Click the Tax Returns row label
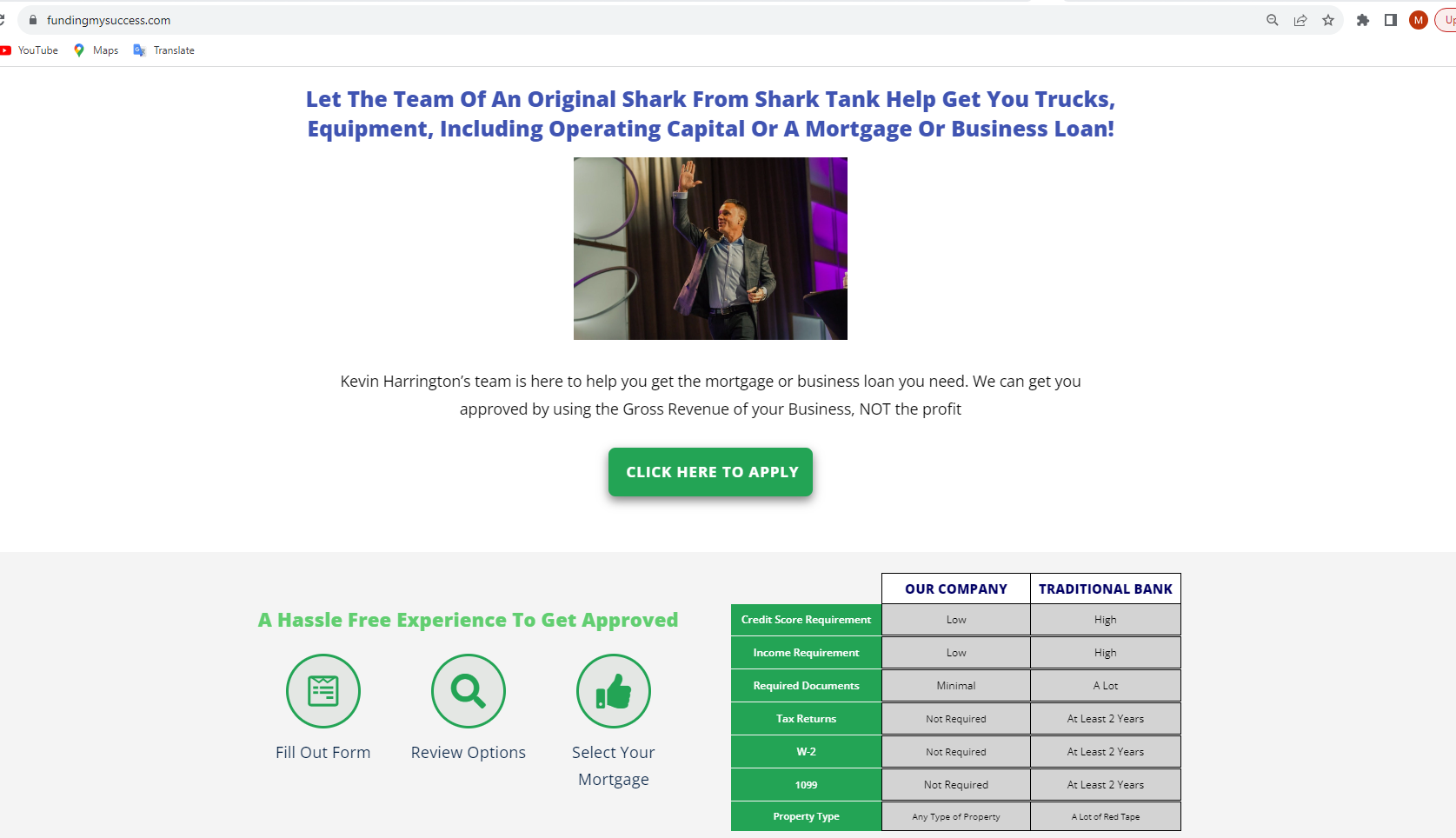This screenshot has width=1456, height=838. click(806, 719)
